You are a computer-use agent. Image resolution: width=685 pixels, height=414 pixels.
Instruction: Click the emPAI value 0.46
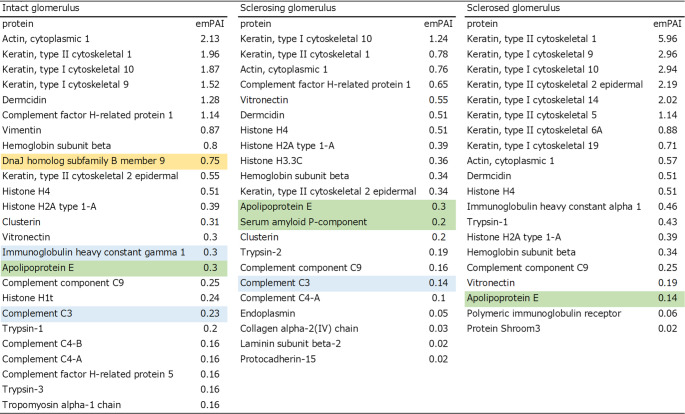click(668, 207)
